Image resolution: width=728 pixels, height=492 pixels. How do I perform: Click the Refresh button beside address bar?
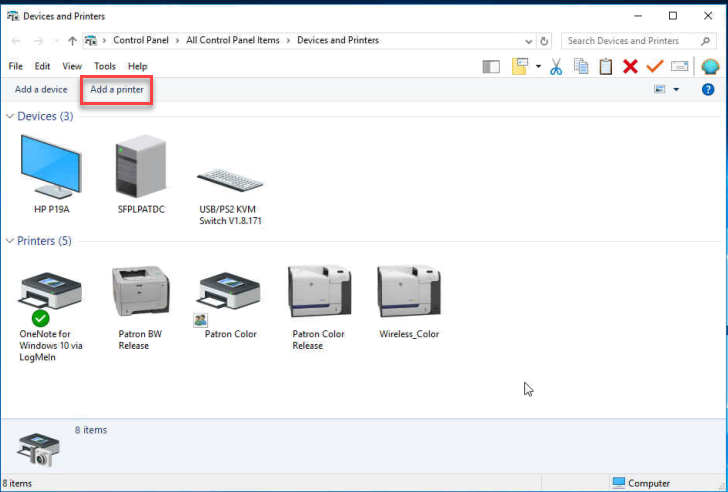point(544,41)
